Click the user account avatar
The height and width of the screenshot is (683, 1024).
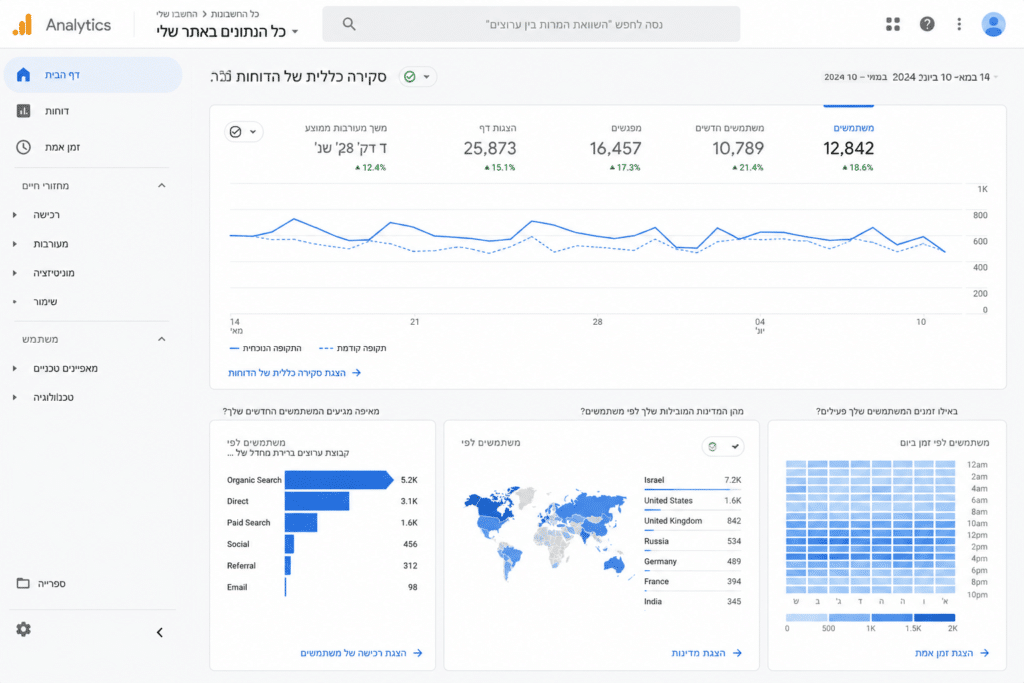[x=993, y=24]
